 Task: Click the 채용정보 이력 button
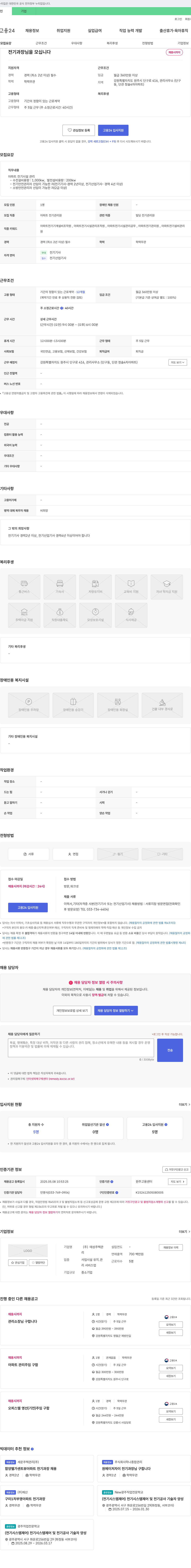171,1247
